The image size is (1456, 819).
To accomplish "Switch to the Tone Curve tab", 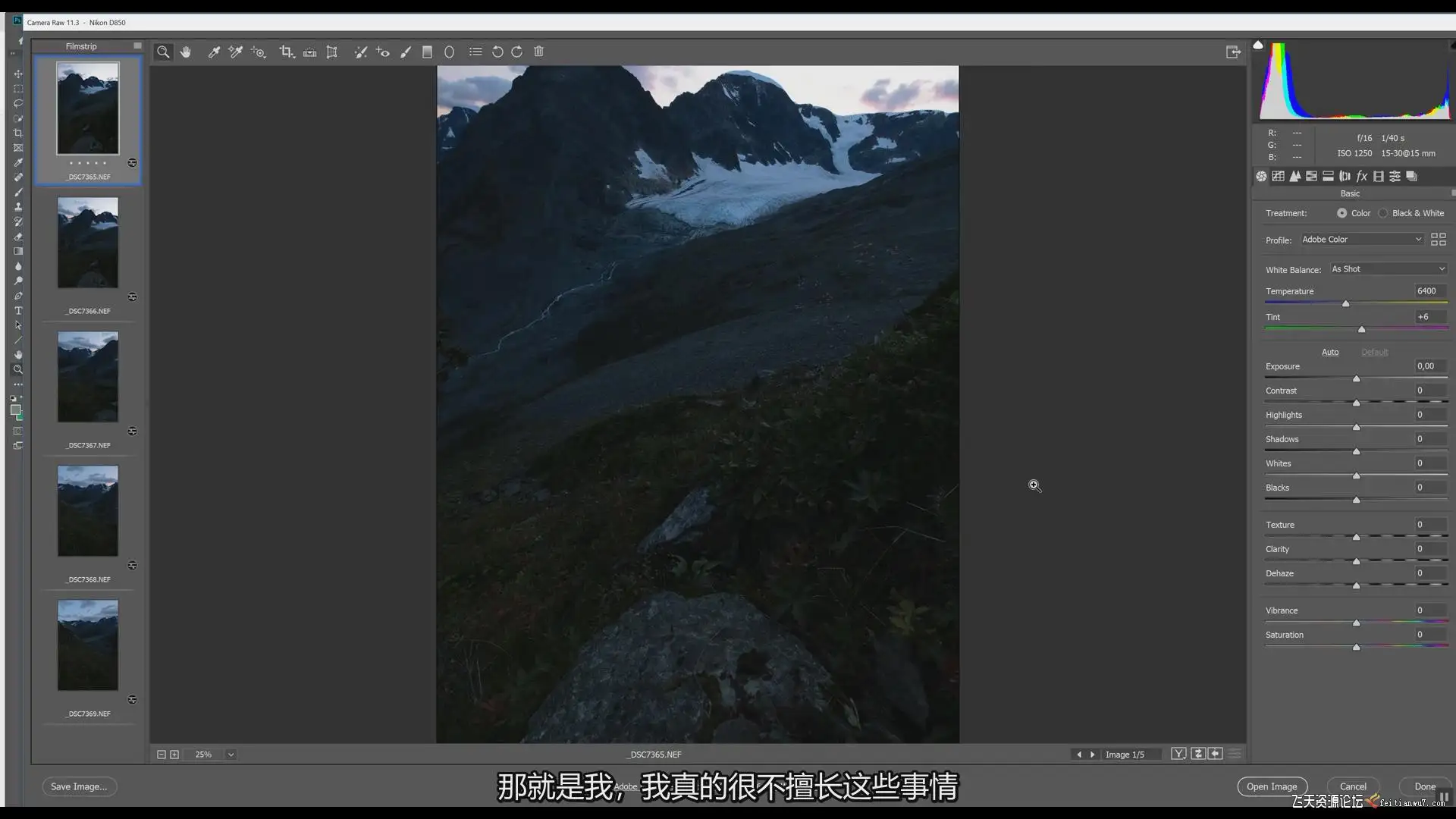I will point(1278,176).
